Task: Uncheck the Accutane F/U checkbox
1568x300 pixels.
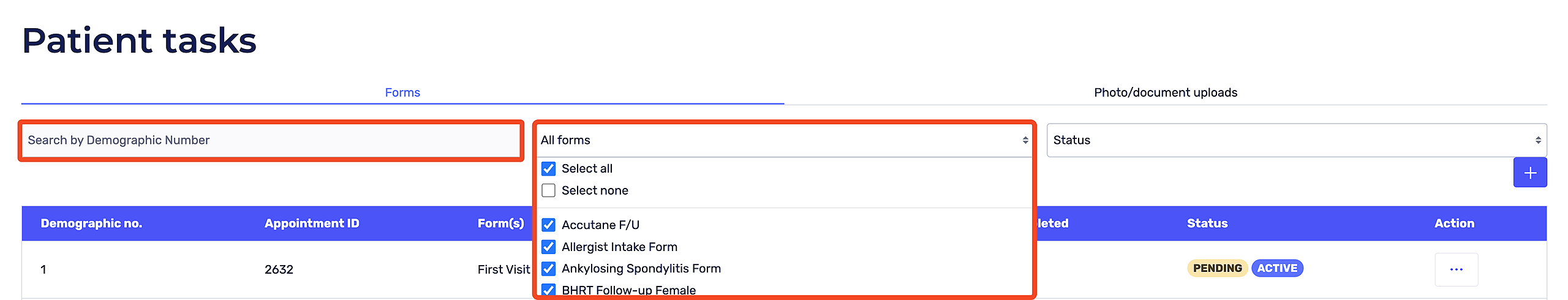Action: click(x=549, y=225)
